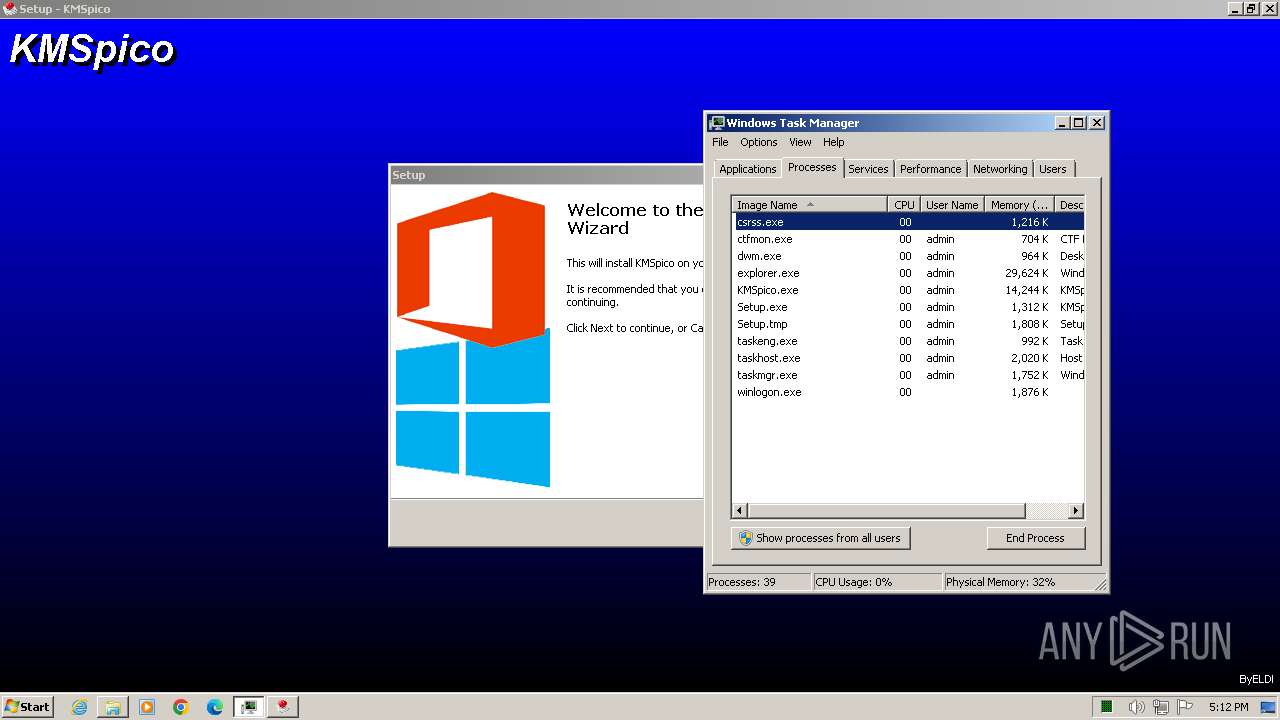Image resolution: width=1280 pixels, height=720 pixels.
Task: Select the taskhost.exe process
Action: pyautogui.click(x=908, y=358)
